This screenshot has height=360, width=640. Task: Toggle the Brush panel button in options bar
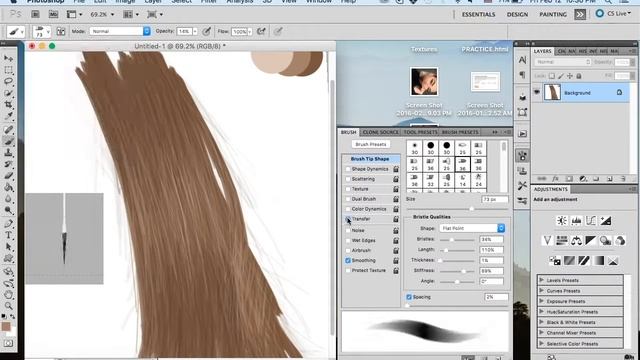click(61, 31)
